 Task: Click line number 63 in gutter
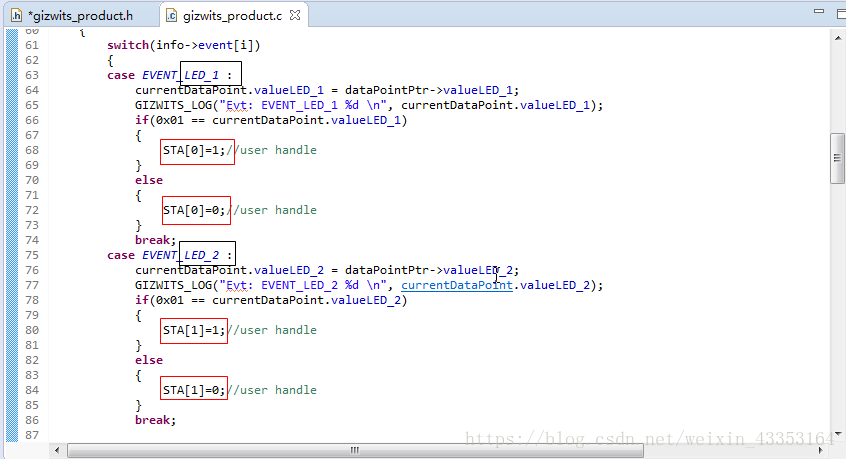tap(32, 75)
